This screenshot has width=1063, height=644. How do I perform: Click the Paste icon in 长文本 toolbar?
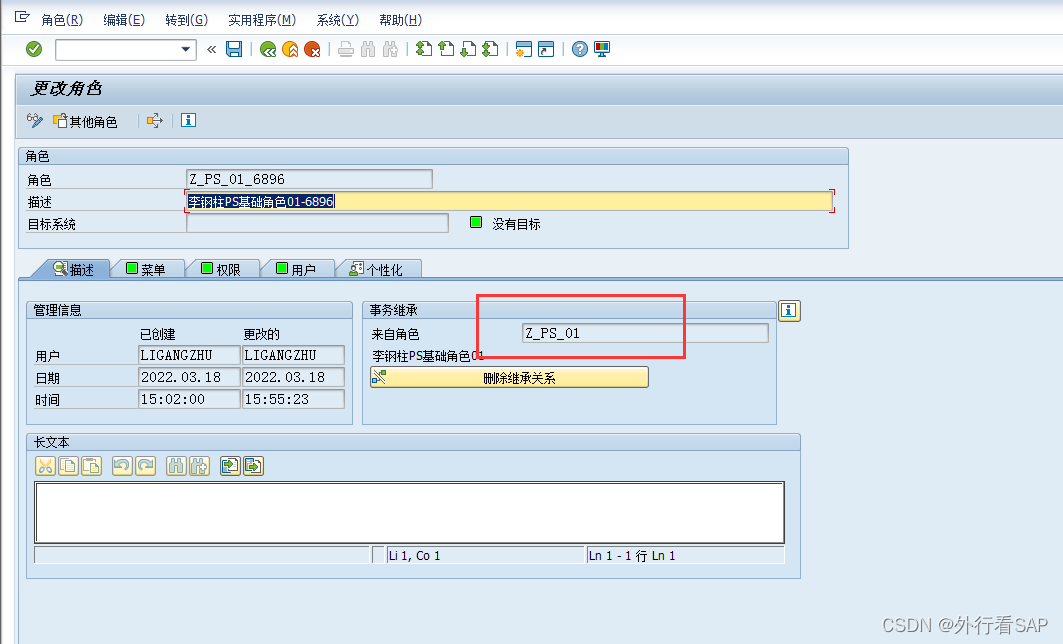(x=92, y=466)
